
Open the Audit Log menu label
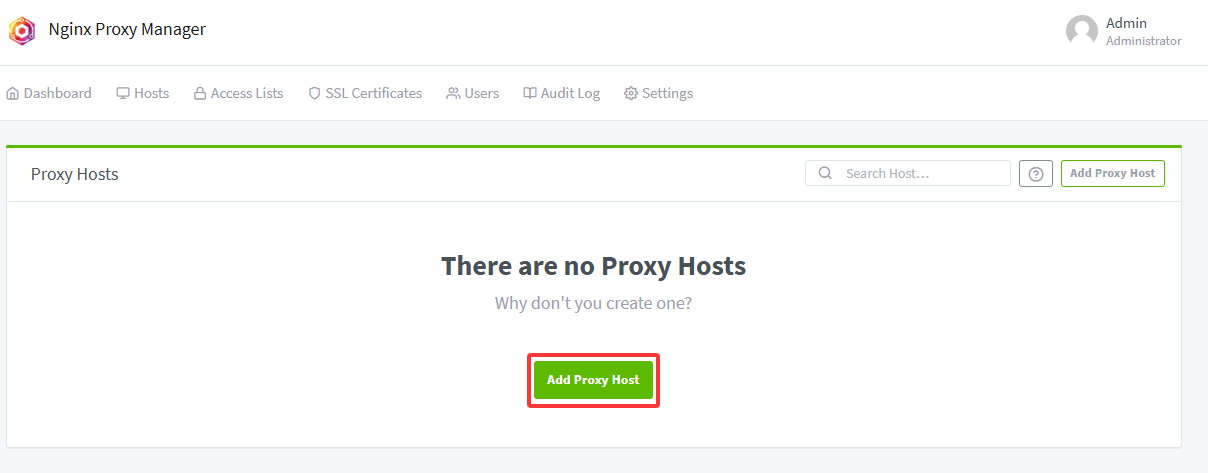(571, 93)
